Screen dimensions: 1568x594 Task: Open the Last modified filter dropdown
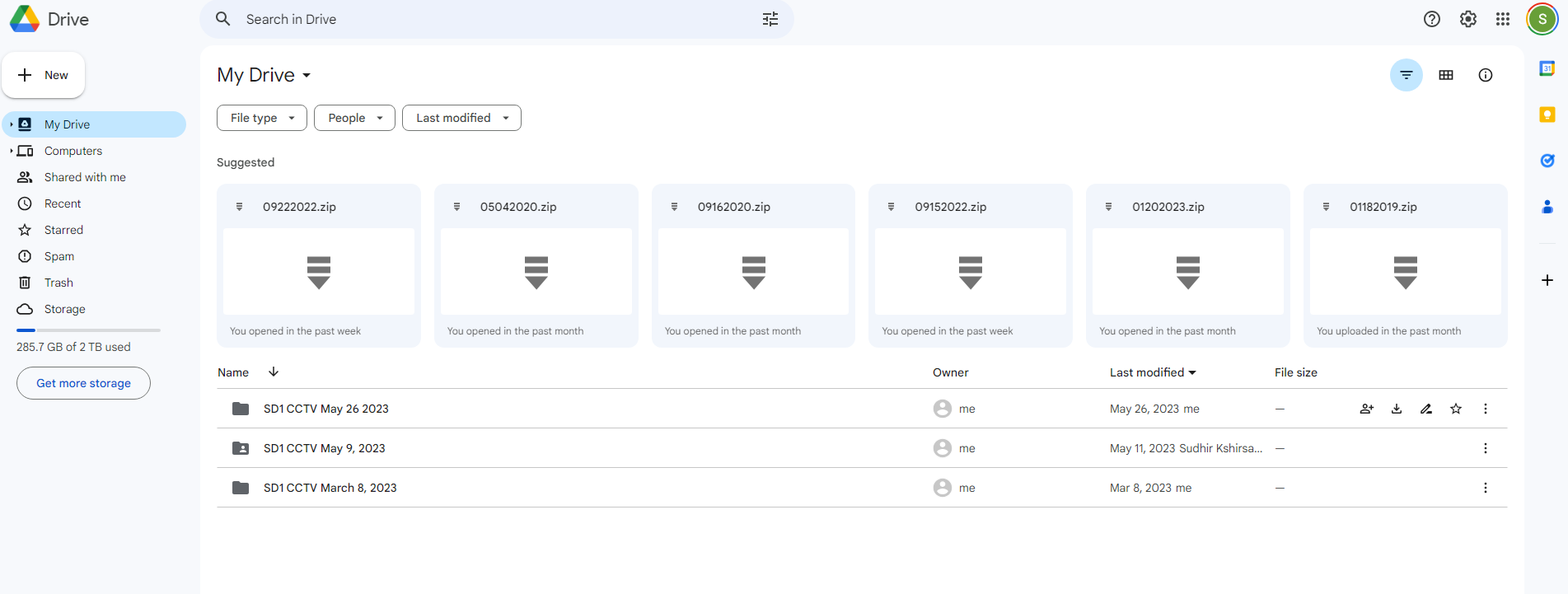[461, 118]
